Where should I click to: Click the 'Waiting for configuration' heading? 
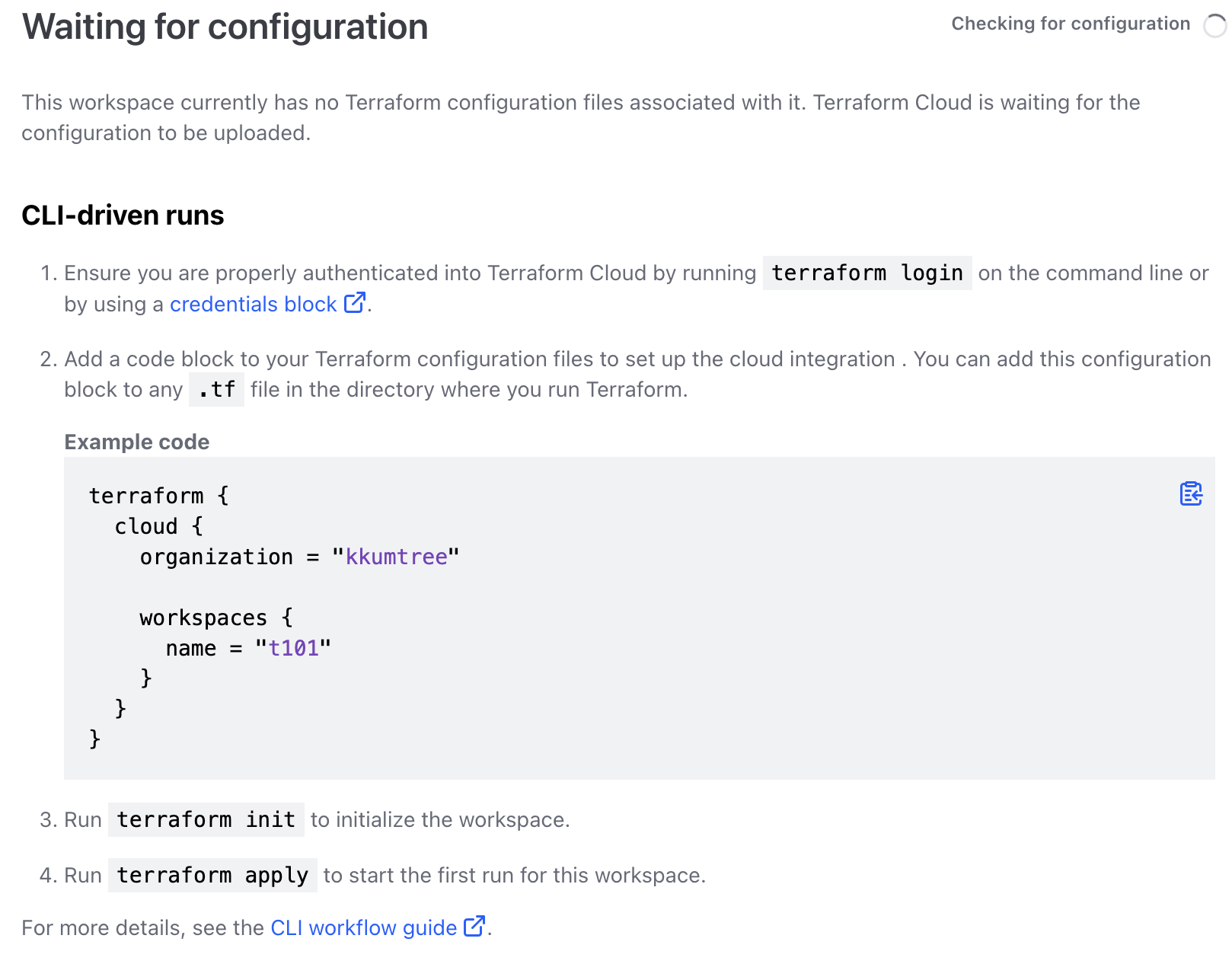point(225,27)
